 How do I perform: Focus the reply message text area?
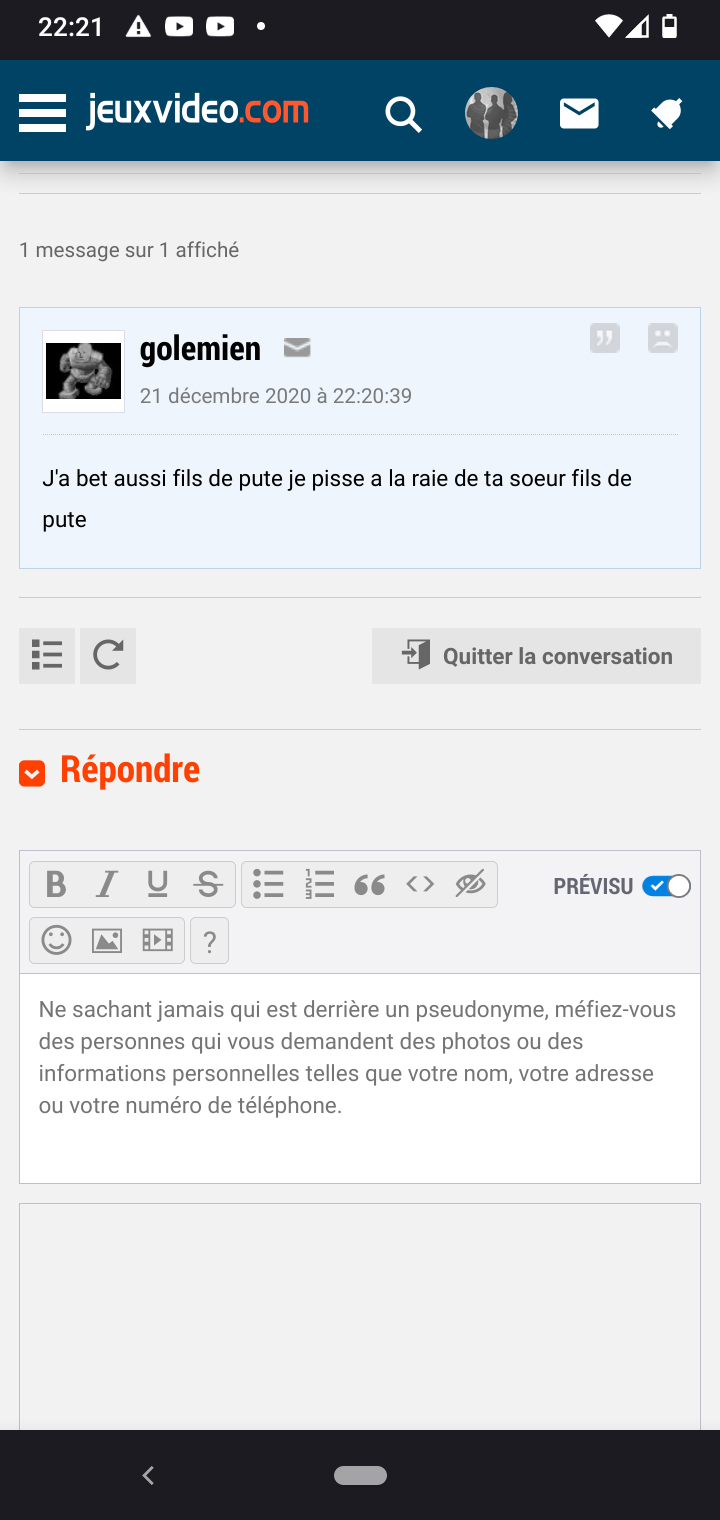click(360, 1078)
